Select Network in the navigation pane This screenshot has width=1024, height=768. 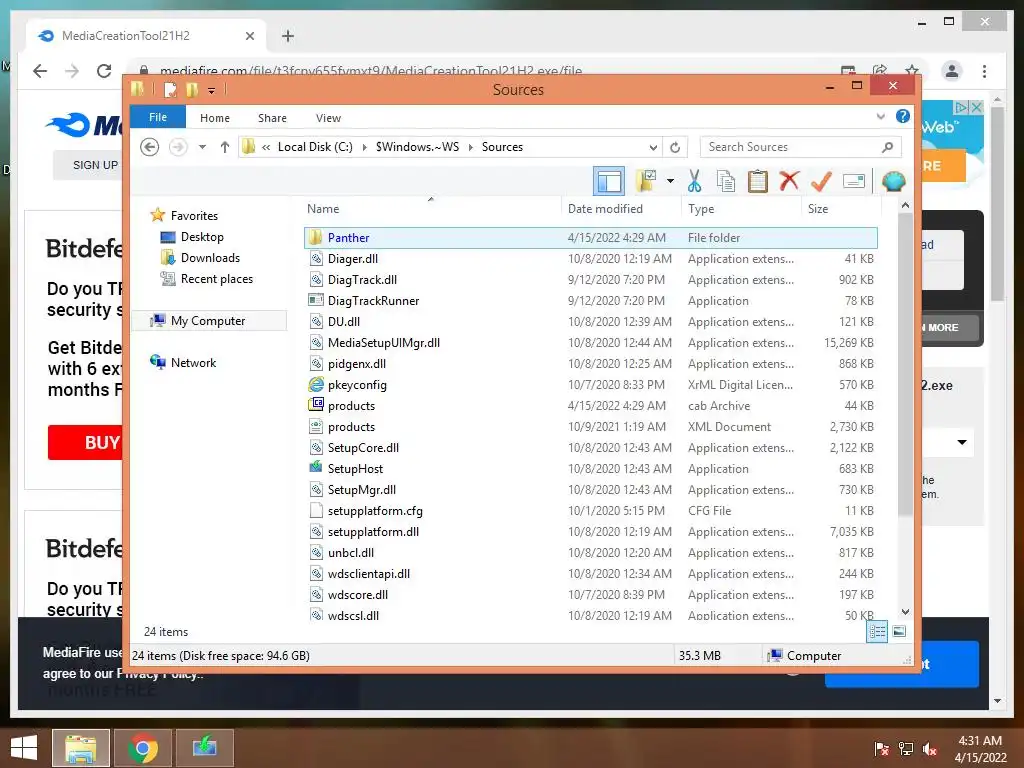(193, 362)
